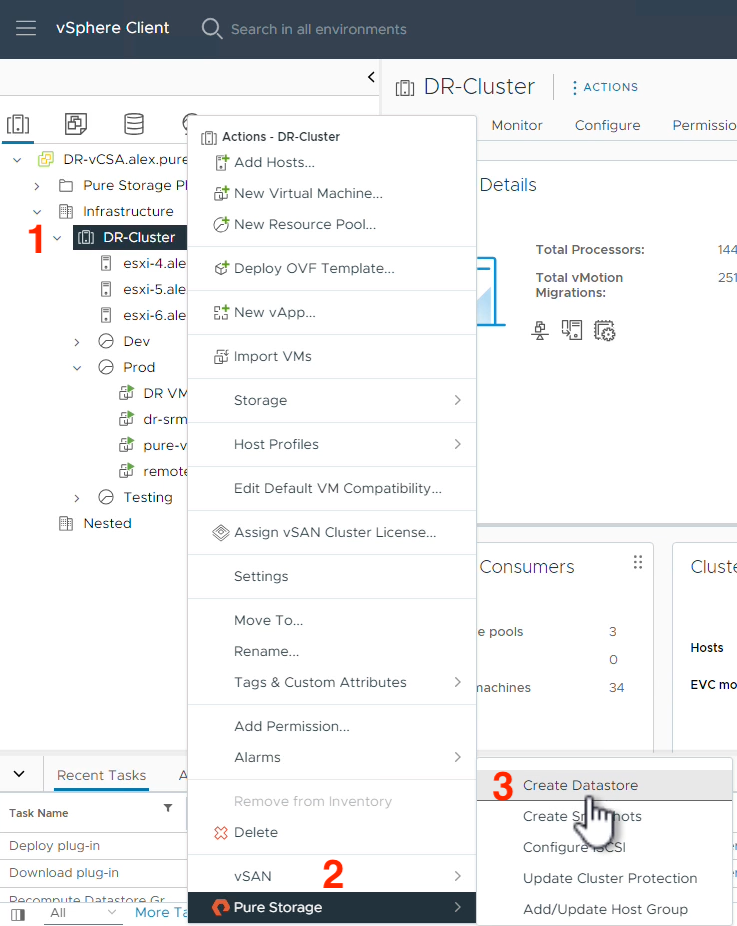Open the Storage inventory view icon
The image size is (737, 926).
coord(133,124)
